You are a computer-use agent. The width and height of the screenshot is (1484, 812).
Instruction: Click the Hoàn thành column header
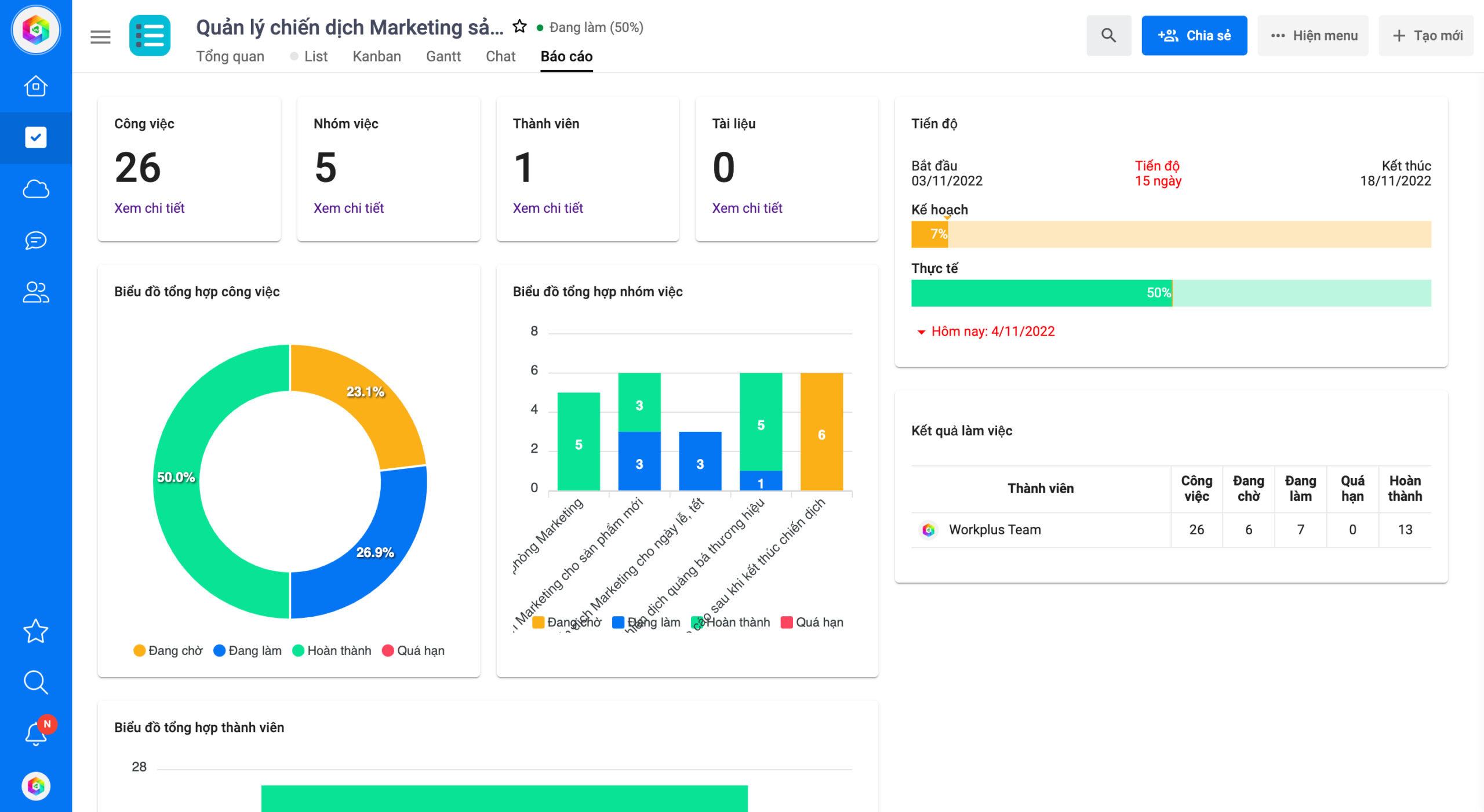(x=1405, y=489)
